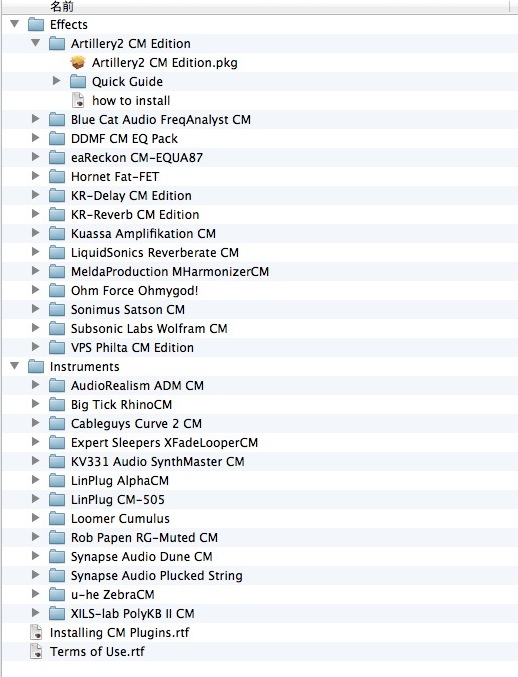Select the Quick Guide folder name
518x677 pixels.
click(127, 82)
